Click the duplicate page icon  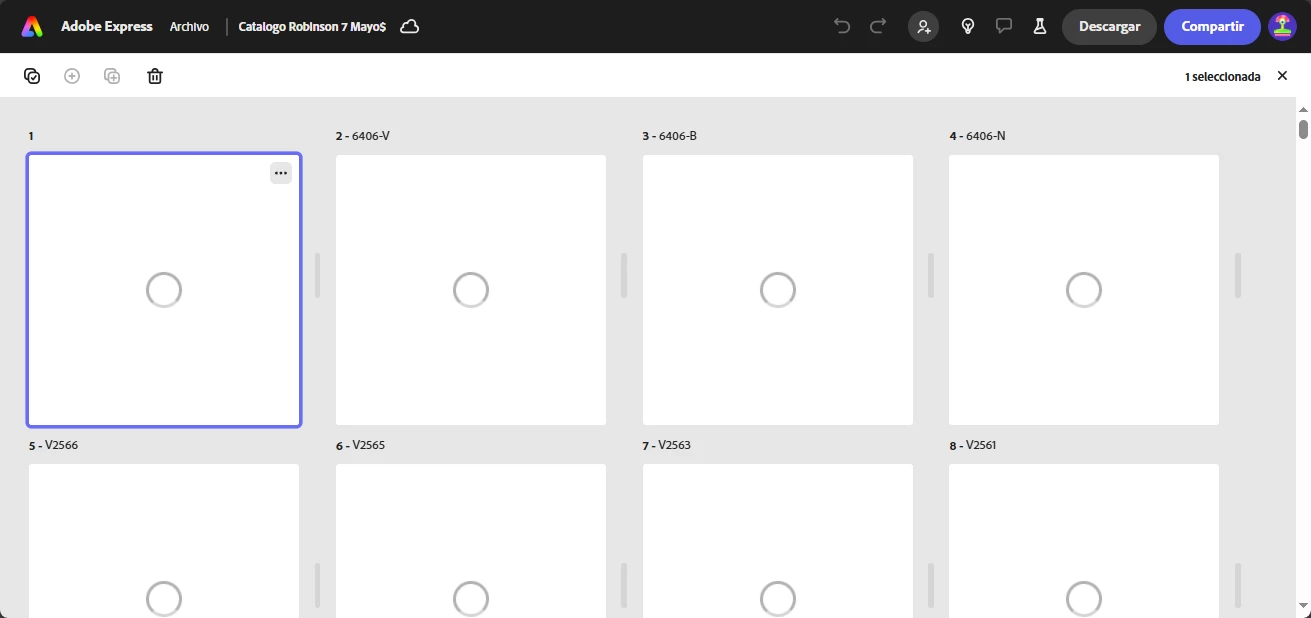(112, 76)
